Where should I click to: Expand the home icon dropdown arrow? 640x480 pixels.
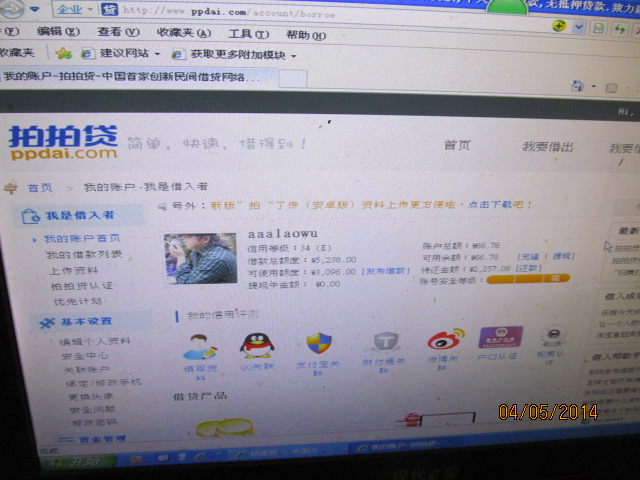pyautogui.click(x=594, y=87)
